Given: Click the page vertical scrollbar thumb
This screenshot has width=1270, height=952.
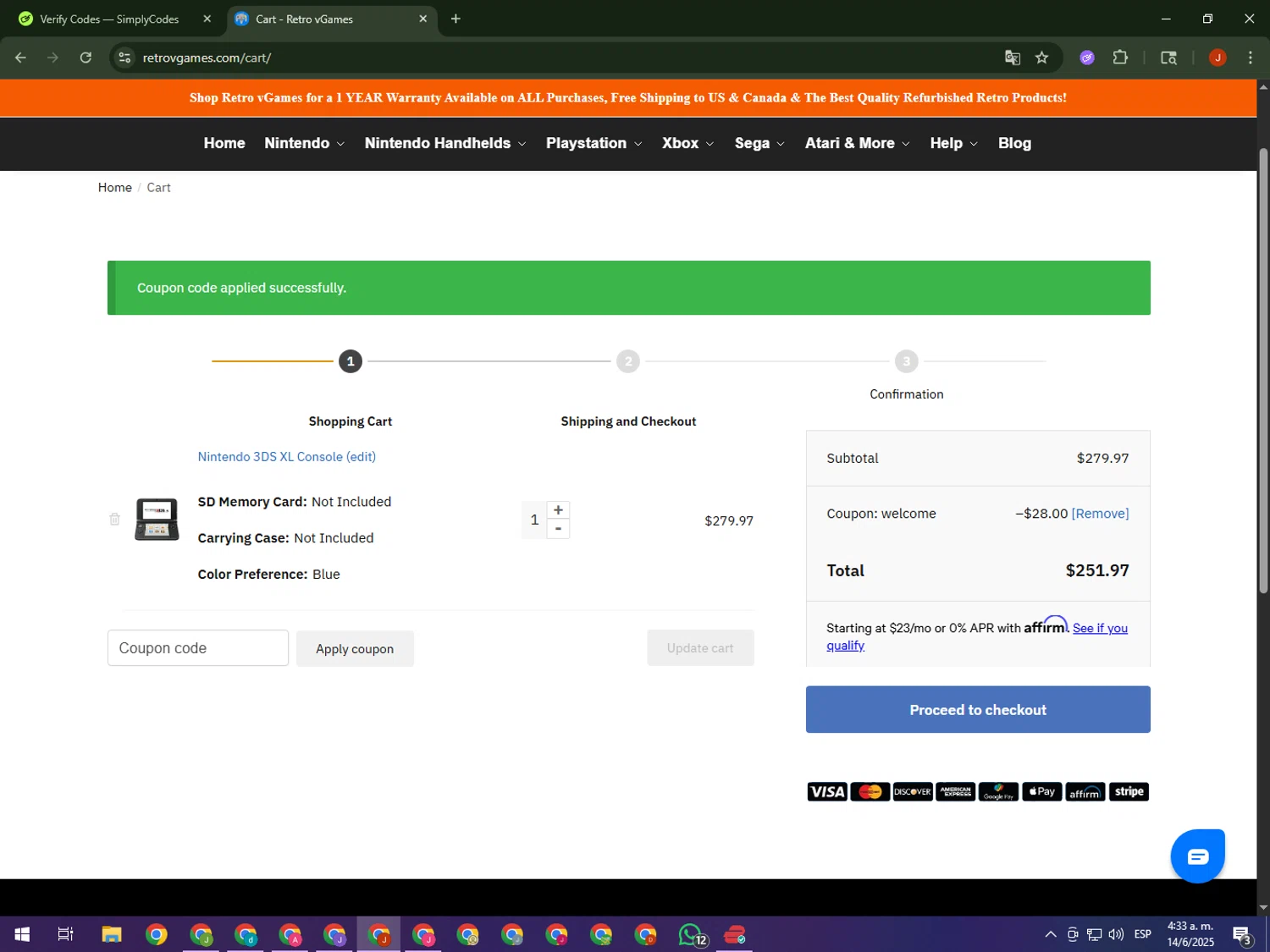Looking at the screenshot, I should 1263,370.
